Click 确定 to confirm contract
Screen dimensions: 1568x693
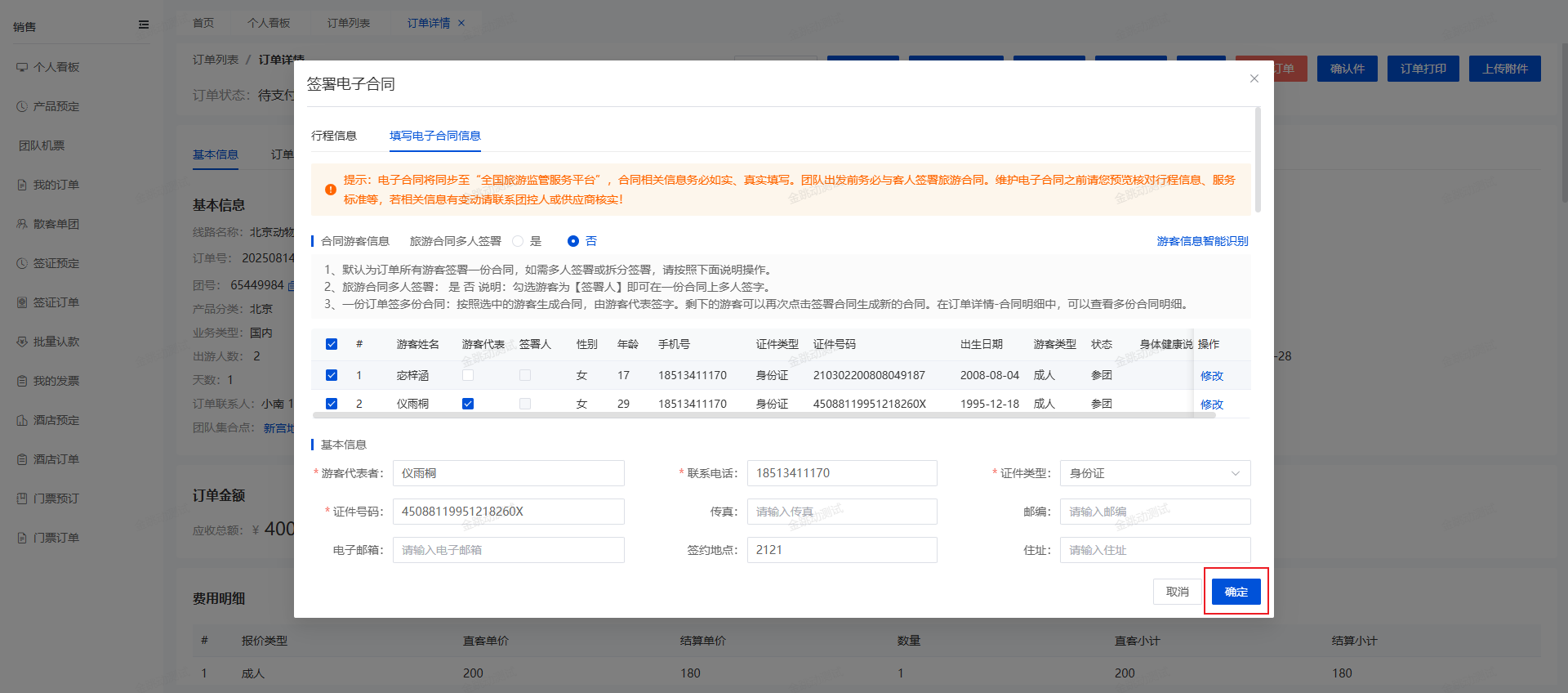tap(1236, 592)
